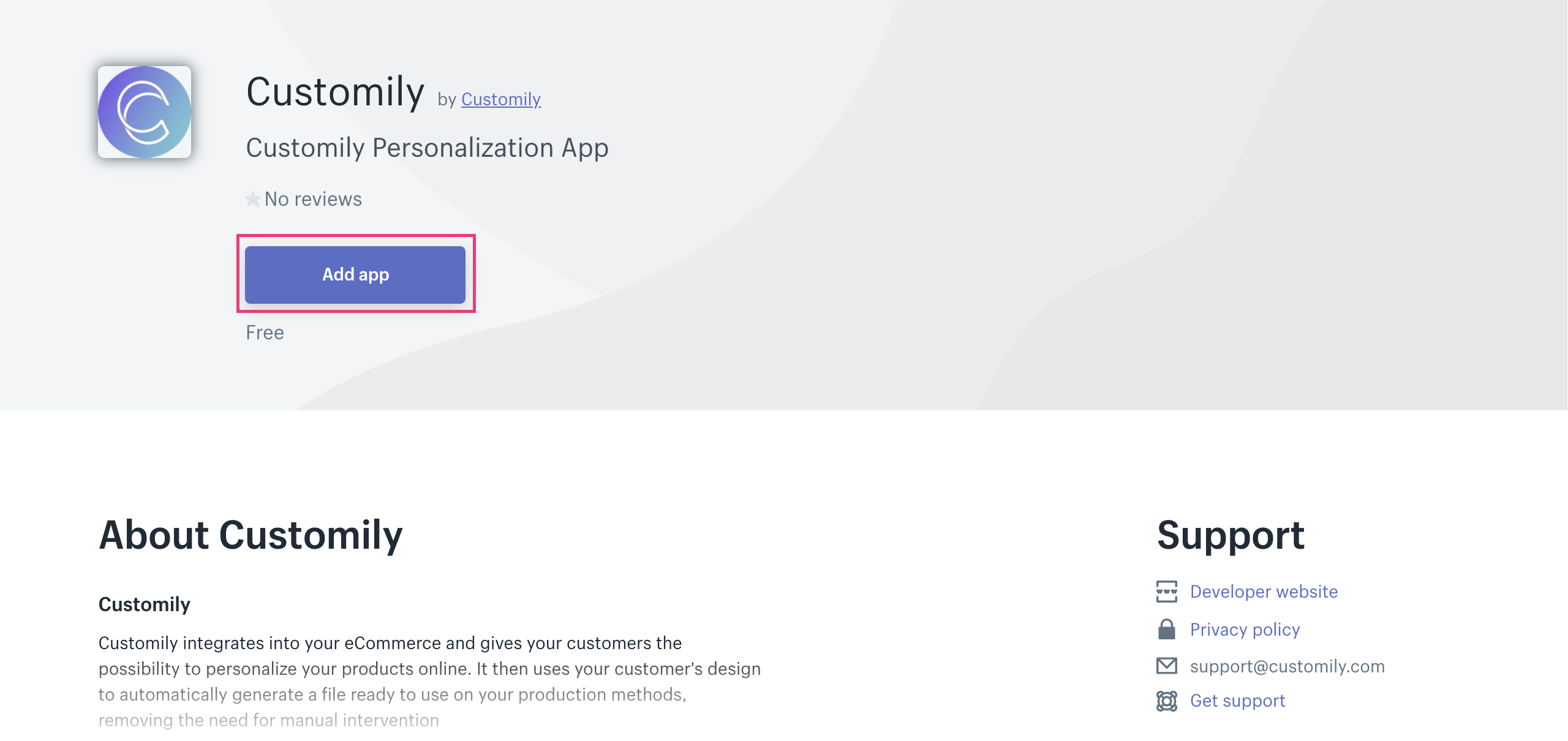This screenshot has width=1568, height=741.
Task: Click the Support section heading
Action: click(1231, 535)
